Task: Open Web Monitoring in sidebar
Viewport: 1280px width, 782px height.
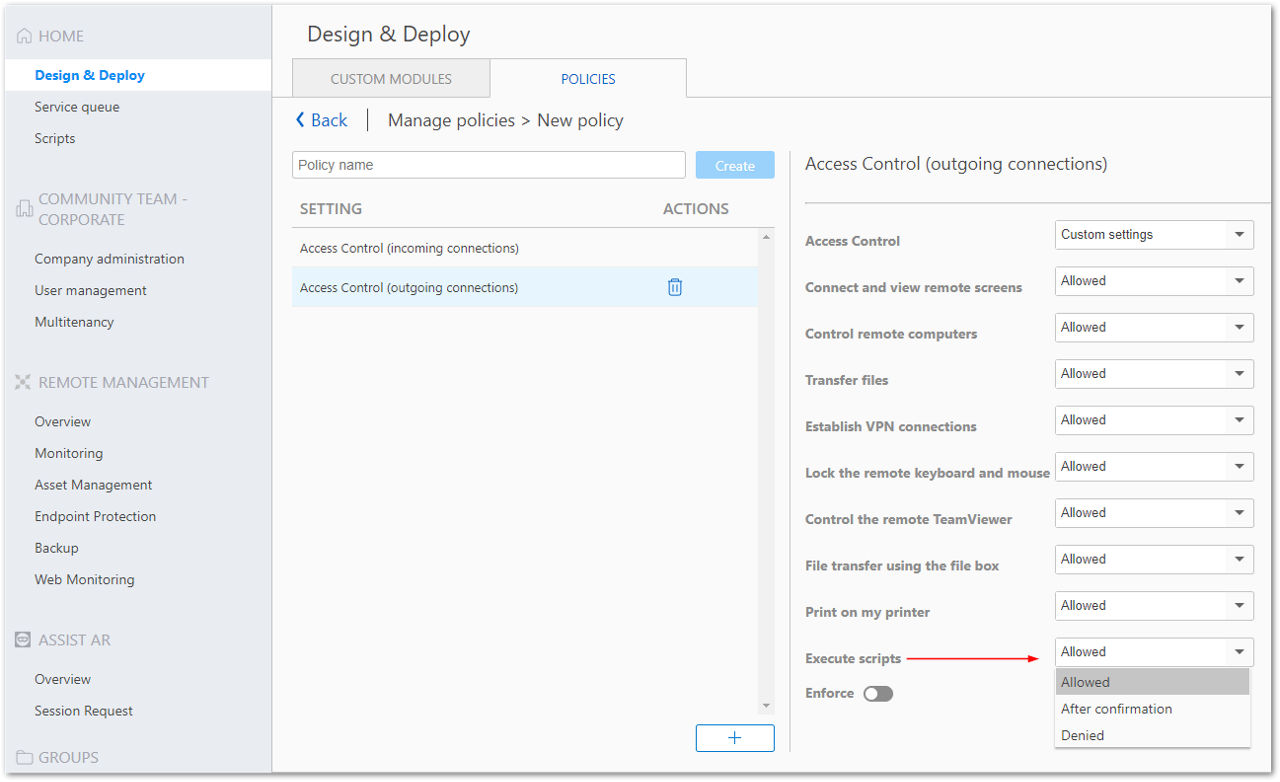Action: click(84, 580)
